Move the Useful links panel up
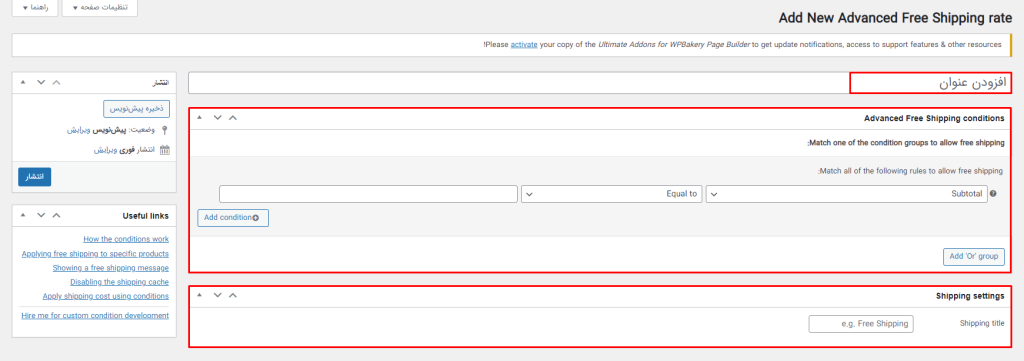 click(x=56, y=215)
